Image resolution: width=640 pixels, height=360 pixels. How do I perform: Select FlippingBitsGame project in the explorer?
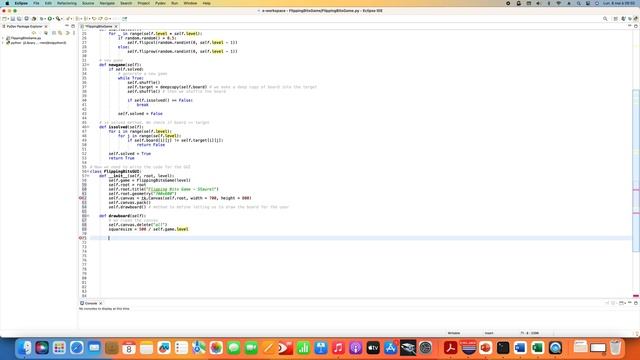click(26, 38)
